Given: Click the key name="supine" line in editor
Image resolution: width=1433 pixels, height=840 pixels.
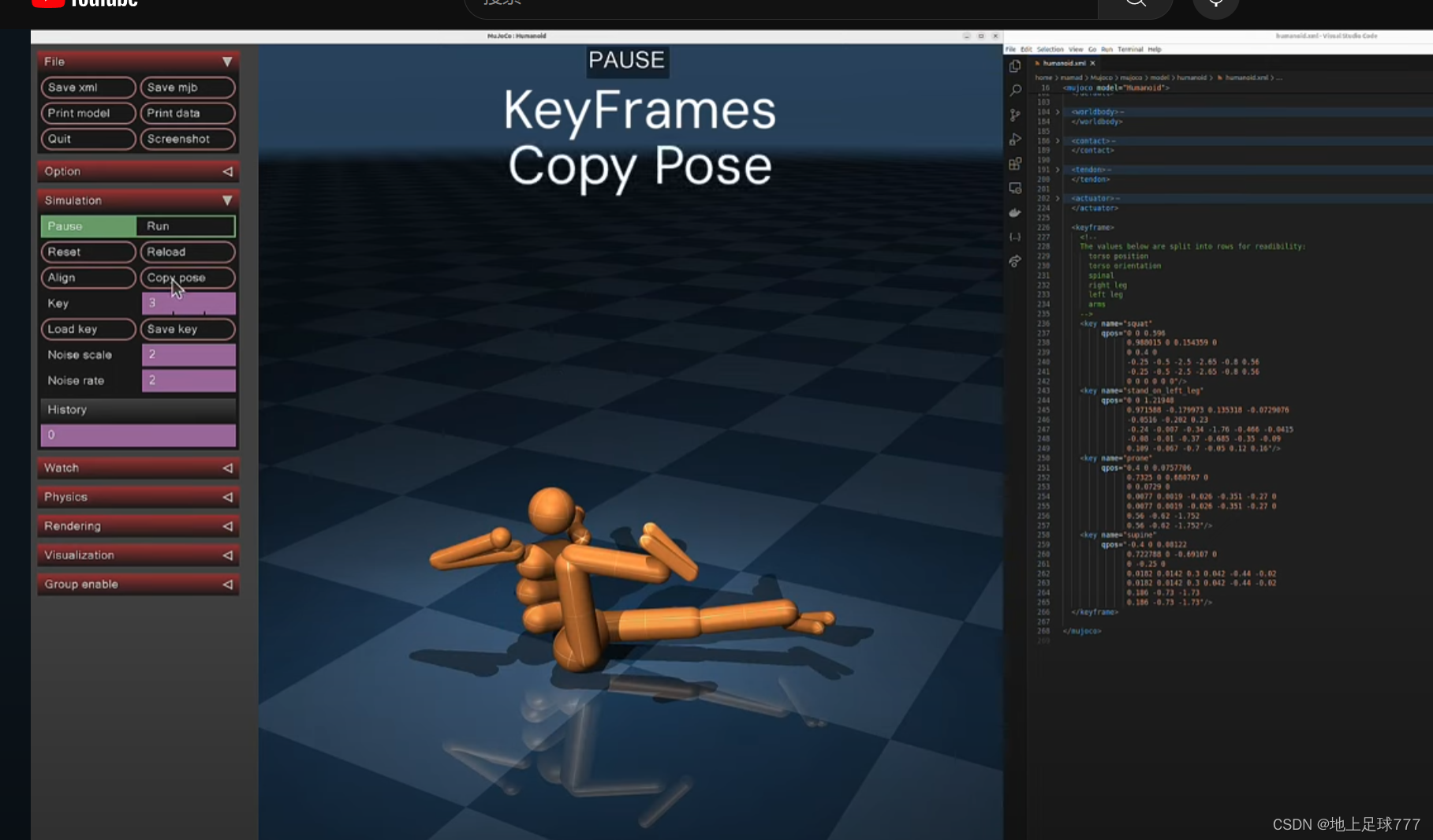Looking at the screenshot, I should pyautogui.click(x=1118, y=535).
